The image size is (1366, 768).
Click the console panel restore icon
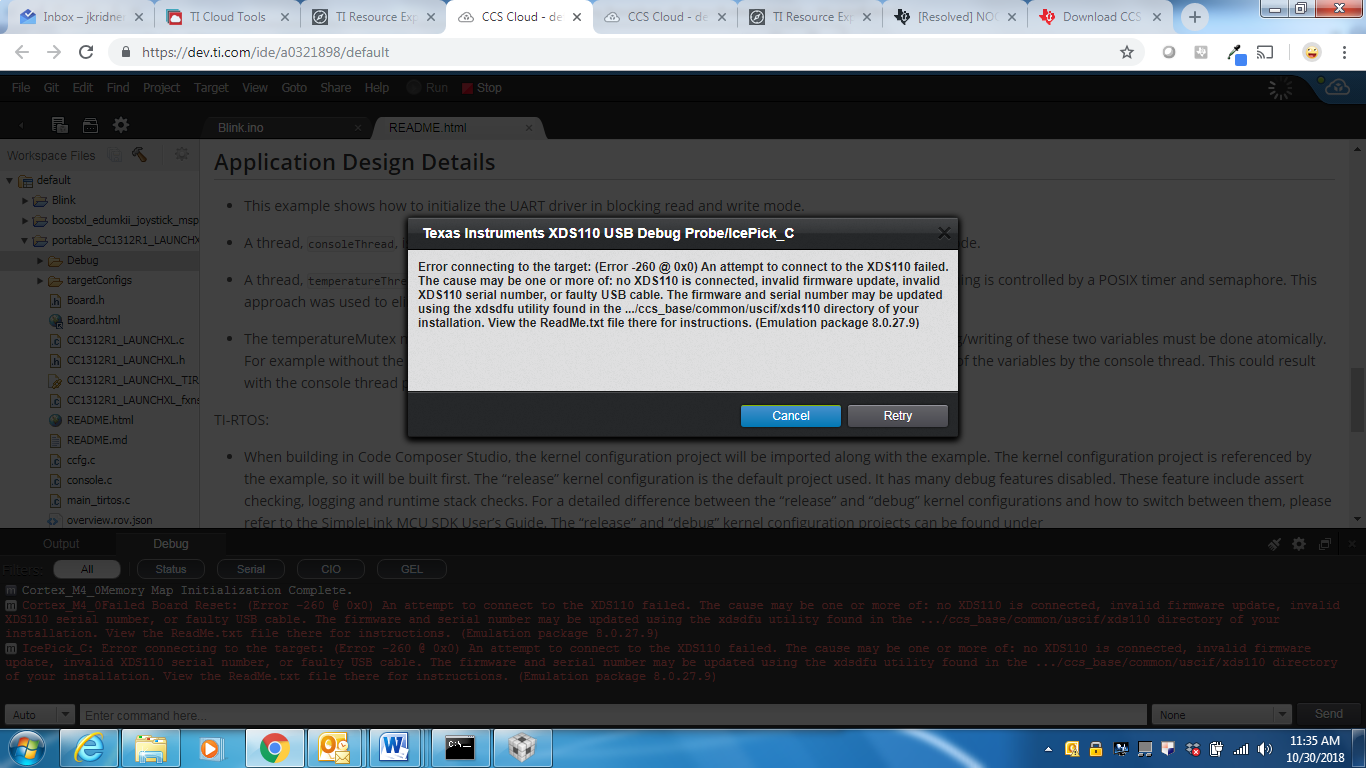(x=1325, y=544)
